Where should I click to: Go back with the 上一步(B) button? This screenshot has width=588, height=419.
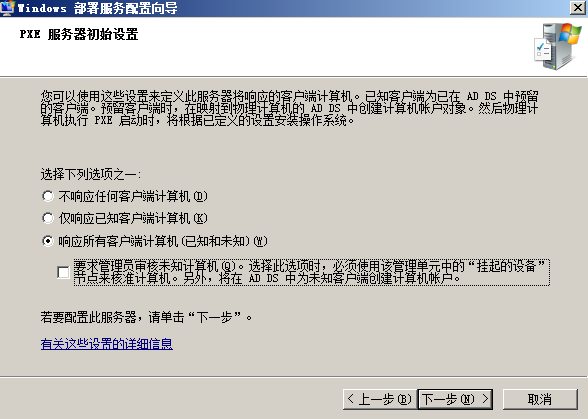point(380,399)
